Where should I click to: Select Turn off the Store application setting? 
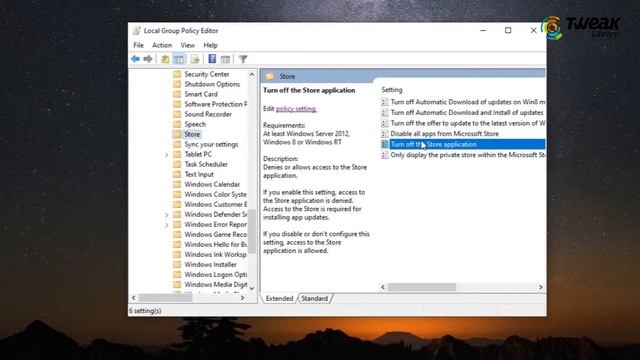(x=433, y=144)
